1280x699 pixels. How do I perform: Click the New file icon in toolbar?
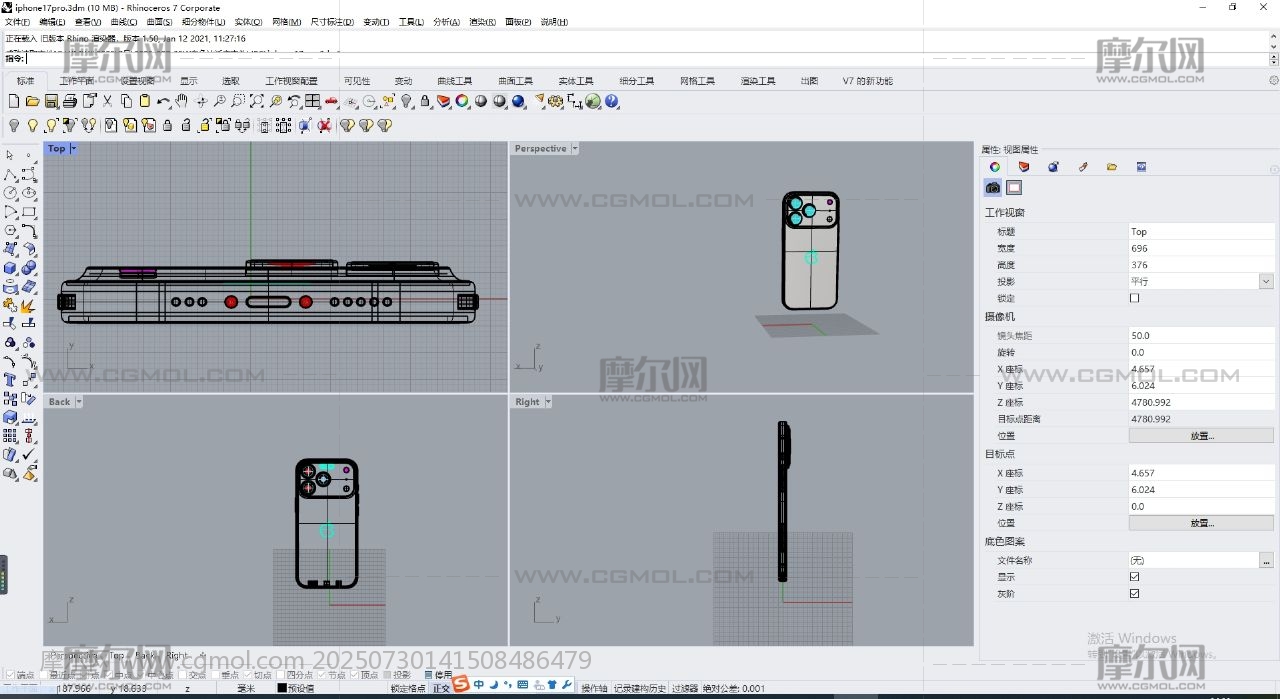click(14, 101)
